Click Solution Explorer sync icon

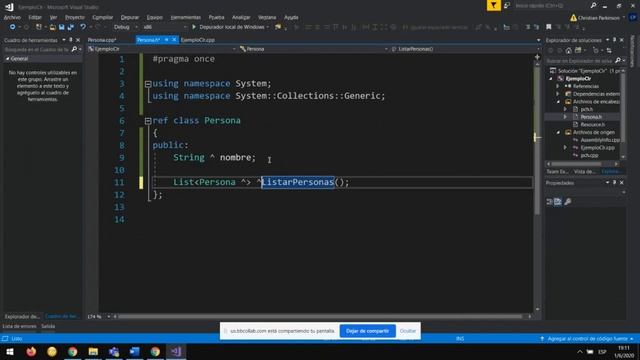(609, 50)
